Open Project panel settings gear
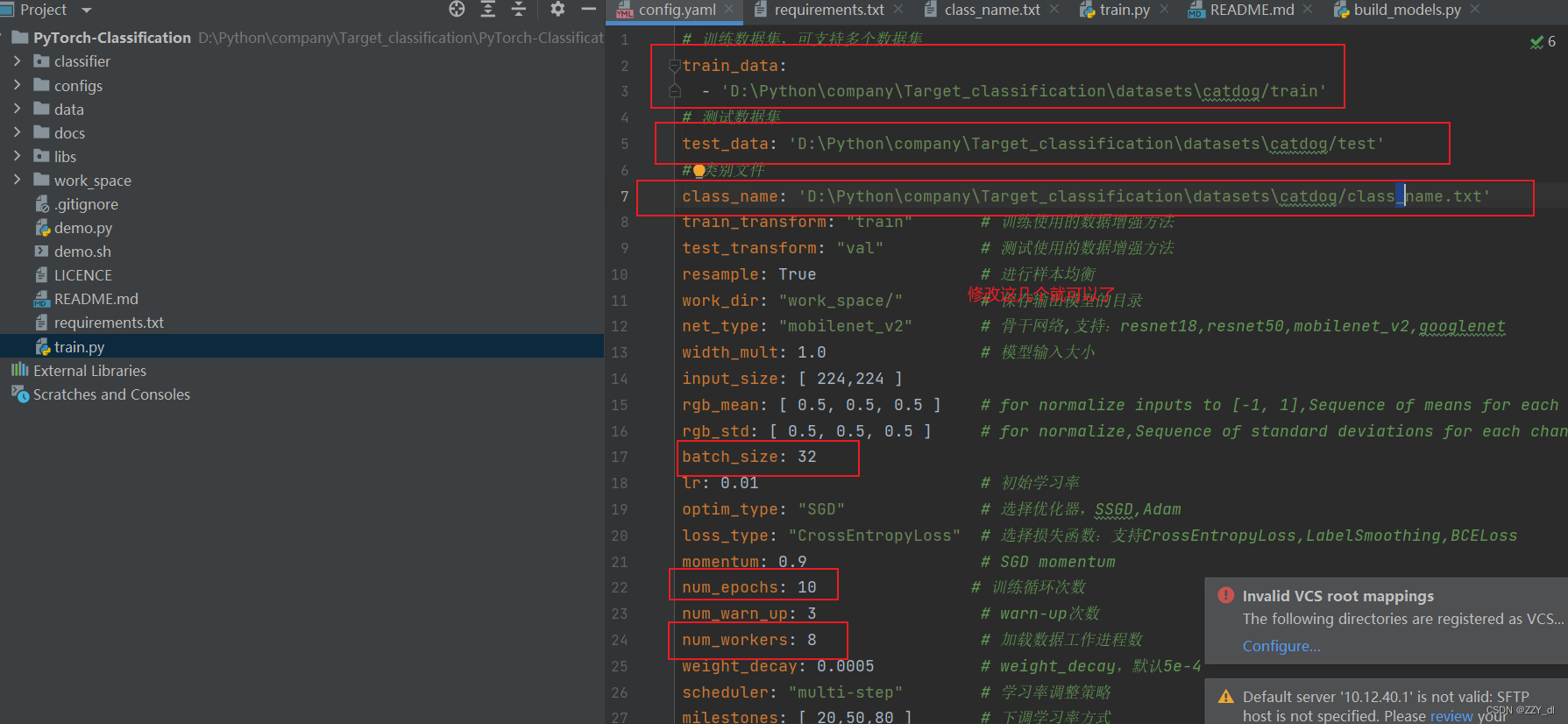The width and height of the screenshot is (1568, 724). pyautogui.click(x=557, y=9)
